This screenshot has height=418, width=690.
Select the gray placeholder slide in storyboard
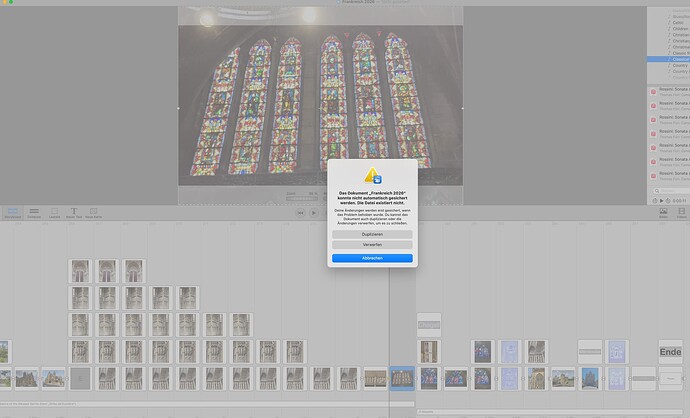tap(80, 378)
